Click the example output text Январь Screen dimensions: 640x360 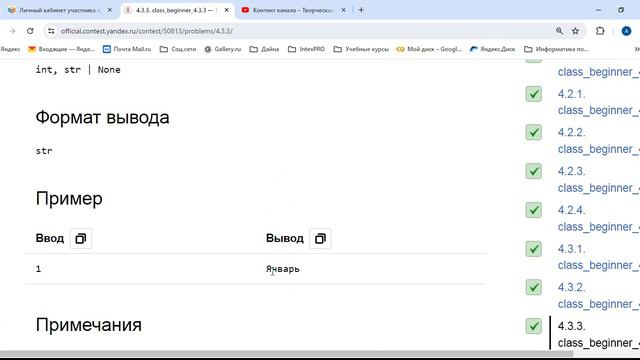[x=282, y=269]
